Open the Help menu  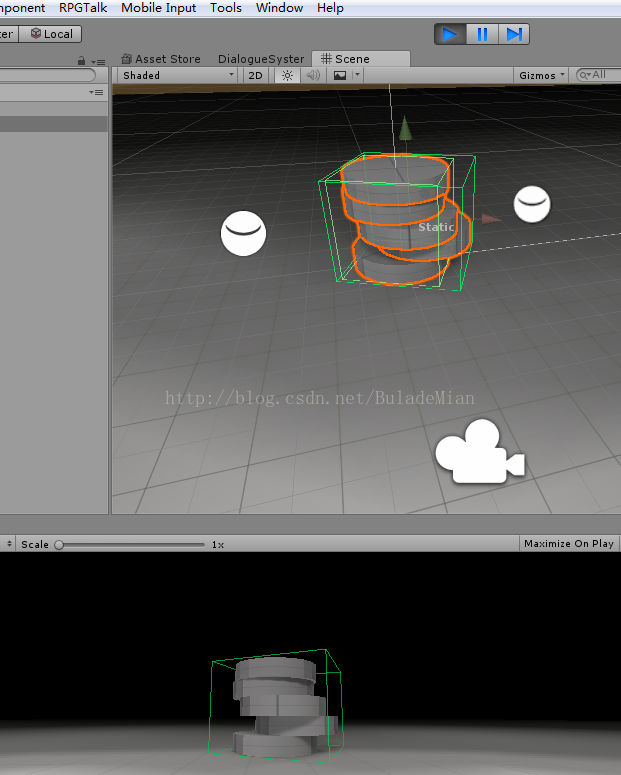330,8
